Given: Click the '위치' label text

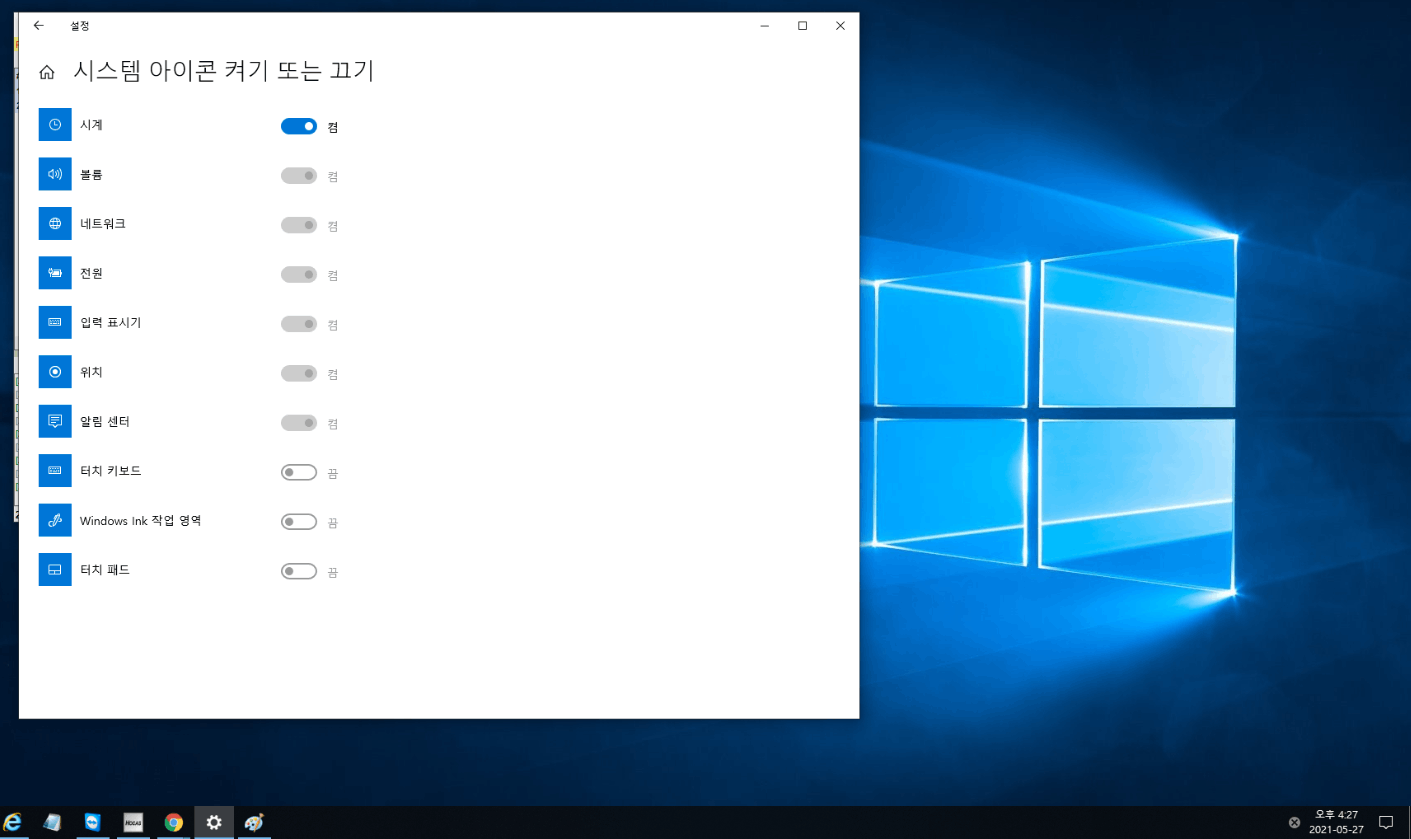Looking at the screenshot, I should [x=91, y=372].
